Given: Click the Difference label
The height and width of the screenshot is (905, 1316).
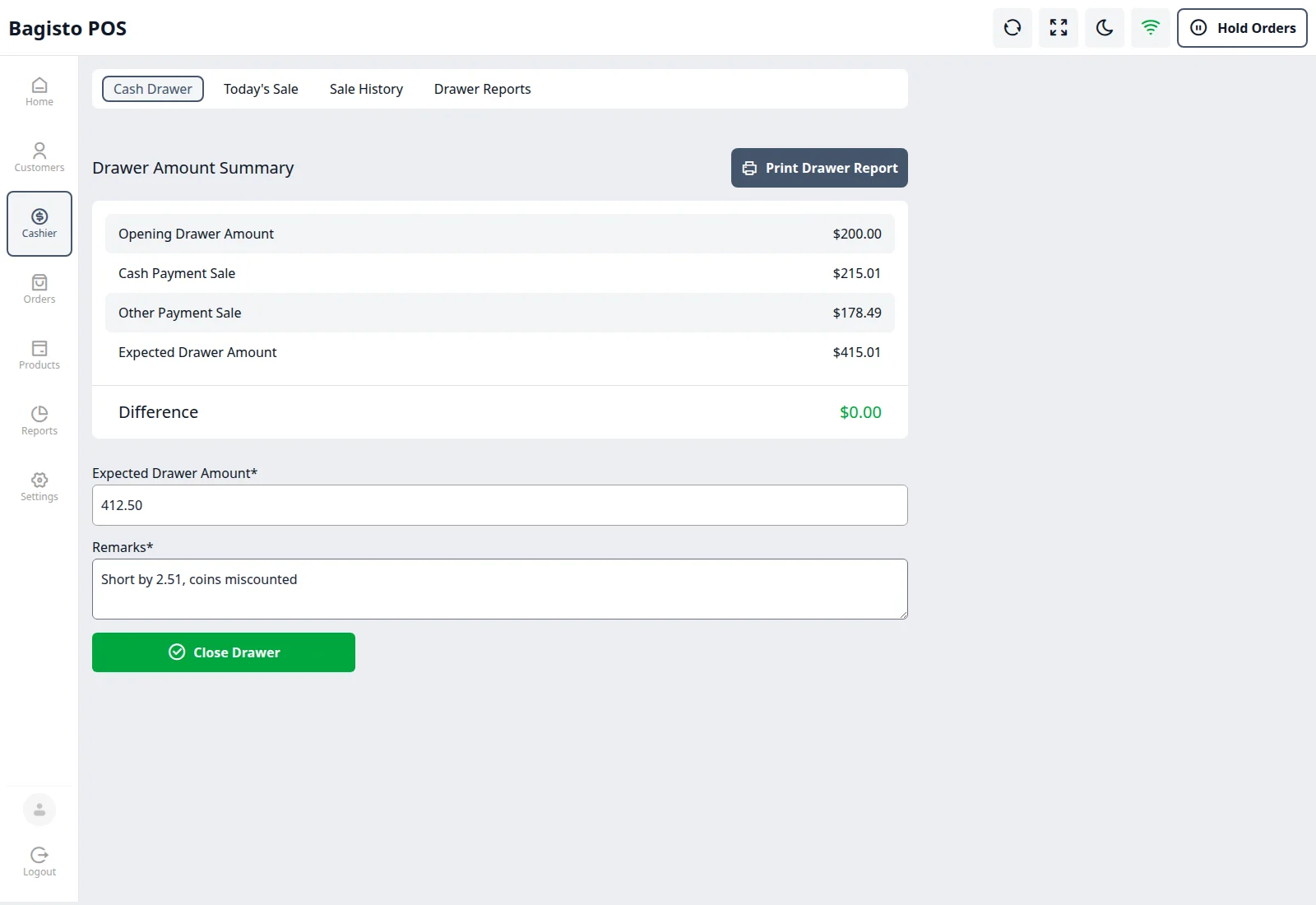Looking at the screenshot, I should [x=158, y=412].
